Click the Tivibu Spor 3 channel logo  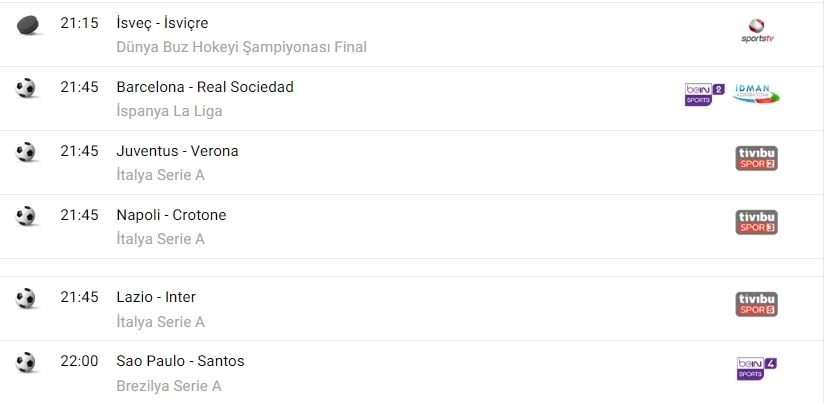[756, 222]
